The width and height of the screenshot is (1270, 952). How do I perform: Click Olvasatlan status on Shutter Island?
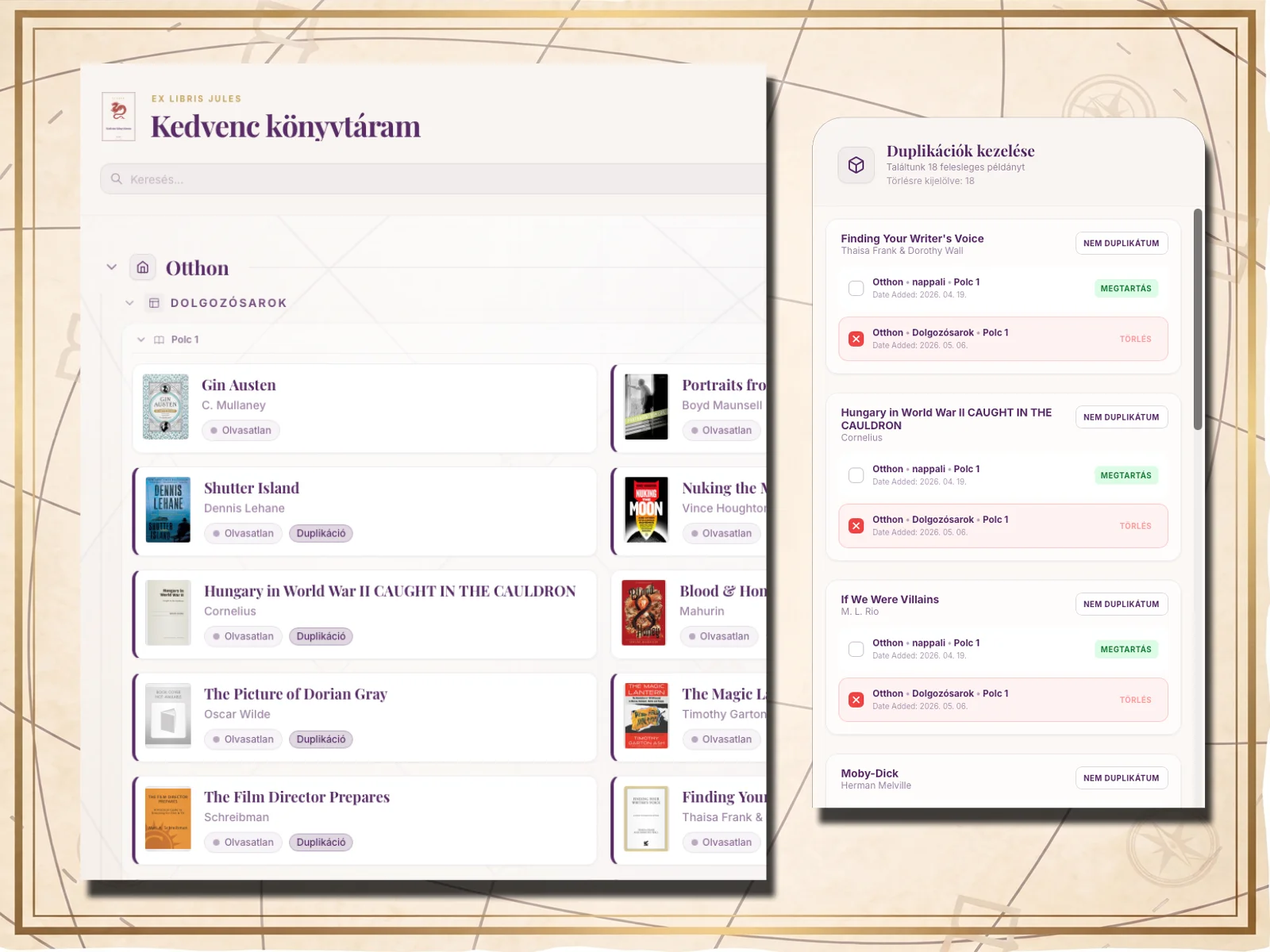coord(243,534)
